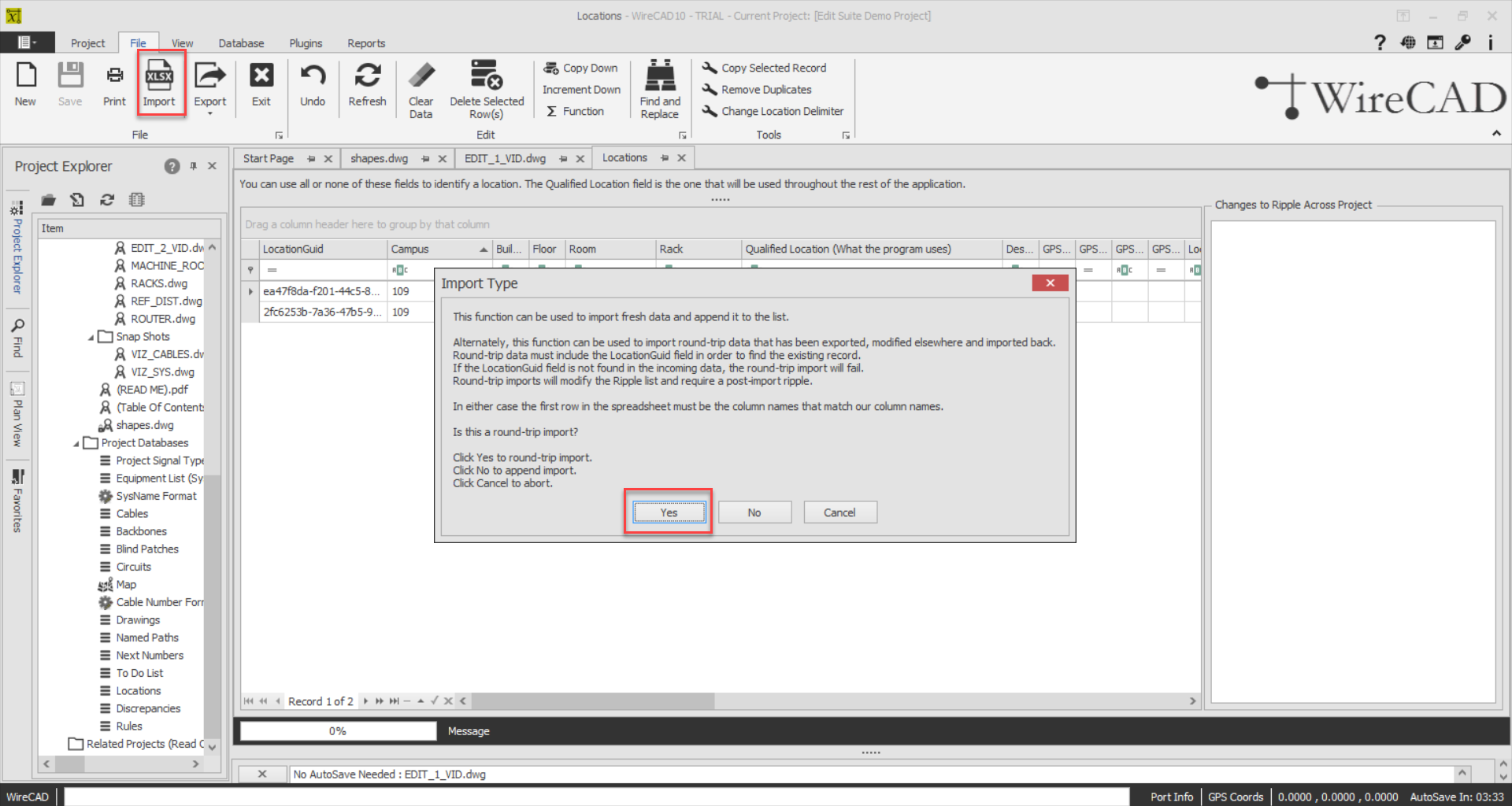1512x806 pixels.
Task: Switch to the shapes.dwg tab
Action: pos(379,158)
